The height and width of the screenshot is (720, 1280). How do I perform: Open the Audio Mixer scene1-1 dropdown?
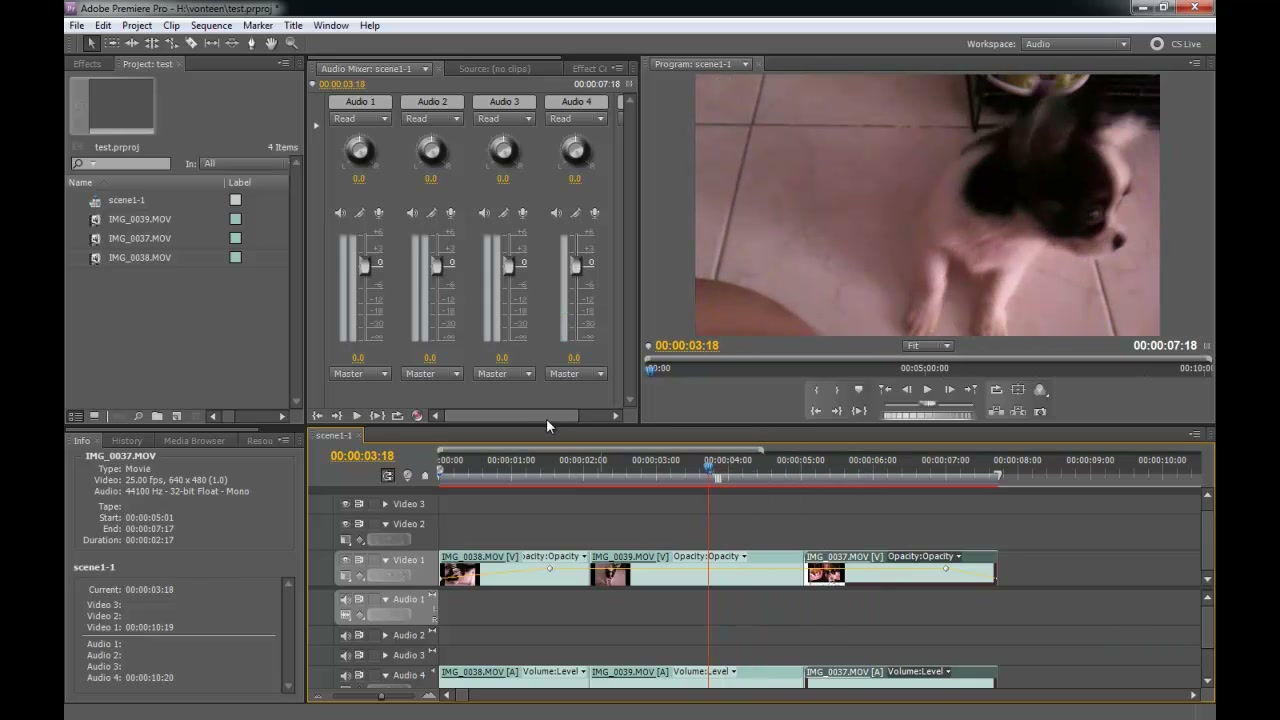pos(375,69)
